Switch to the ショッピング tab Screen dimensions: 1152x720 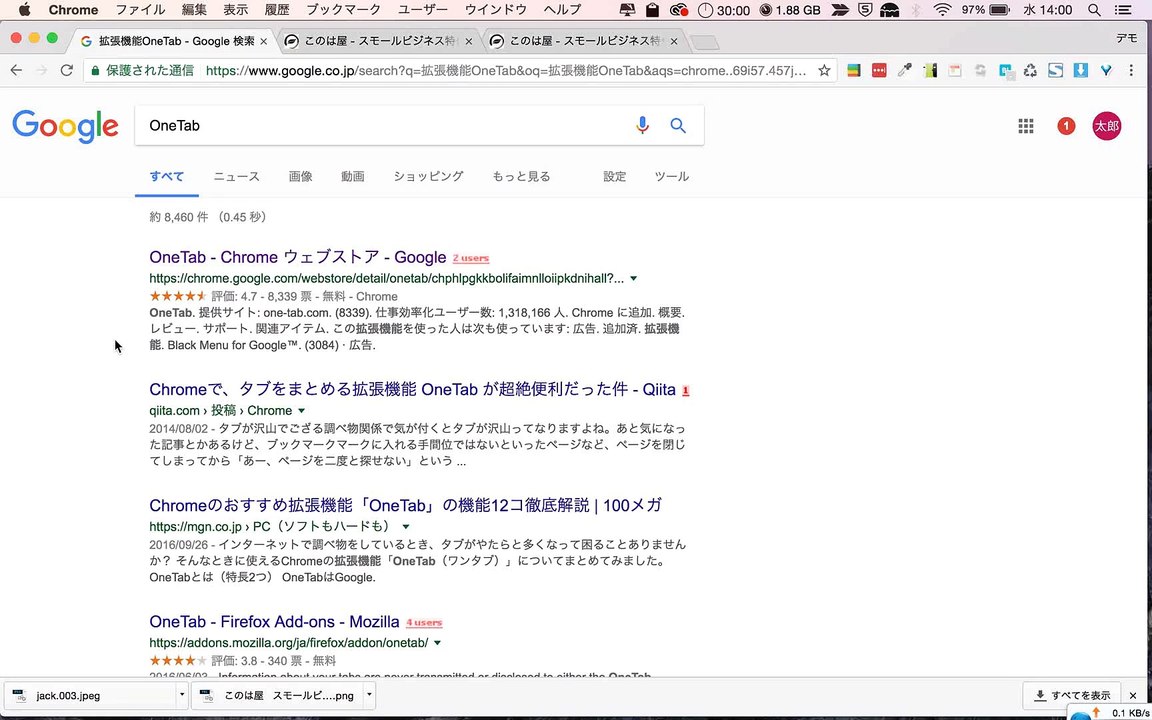point(428,176)
